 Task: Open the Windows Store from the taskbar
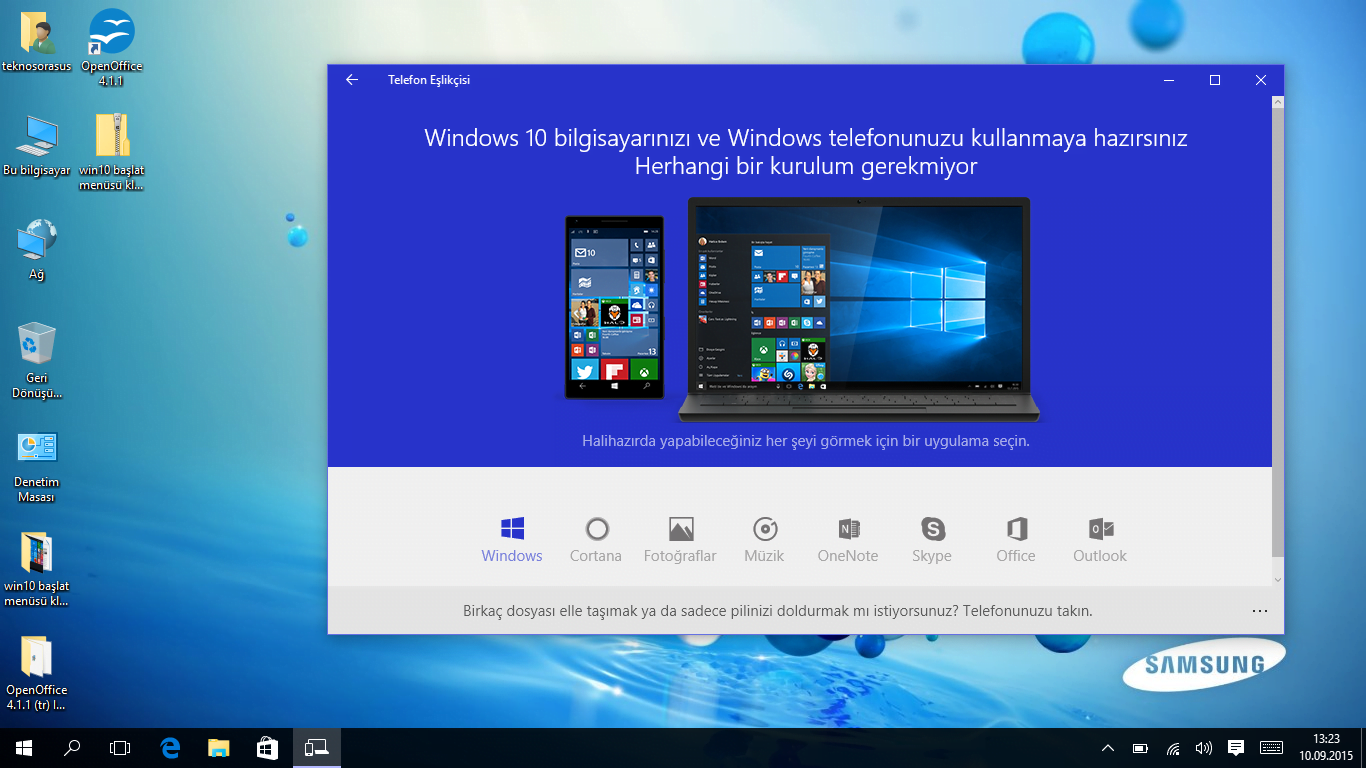click(x=266, y=747)
